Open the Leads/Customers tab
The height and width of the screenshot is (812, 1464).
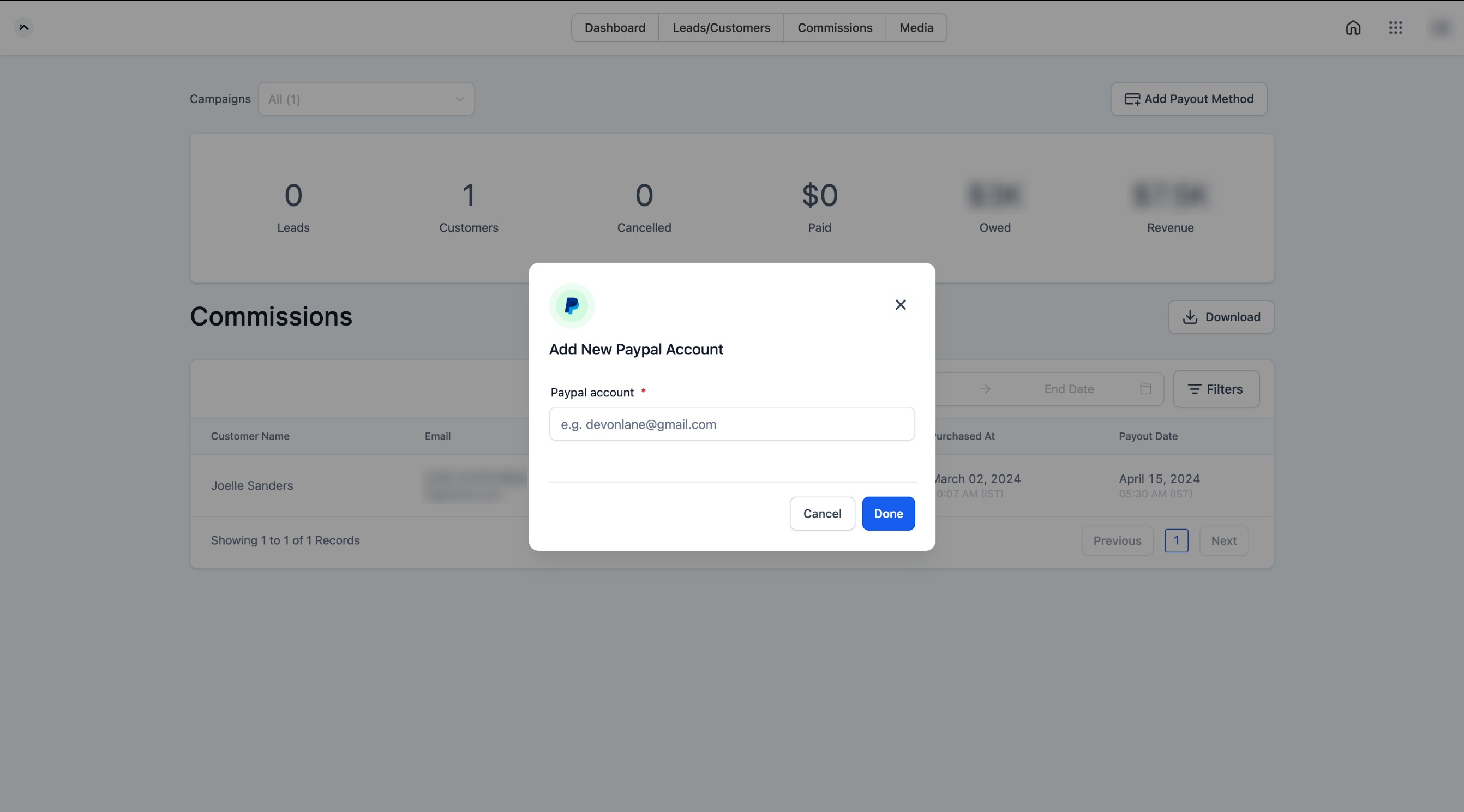[x=721, y=28]
